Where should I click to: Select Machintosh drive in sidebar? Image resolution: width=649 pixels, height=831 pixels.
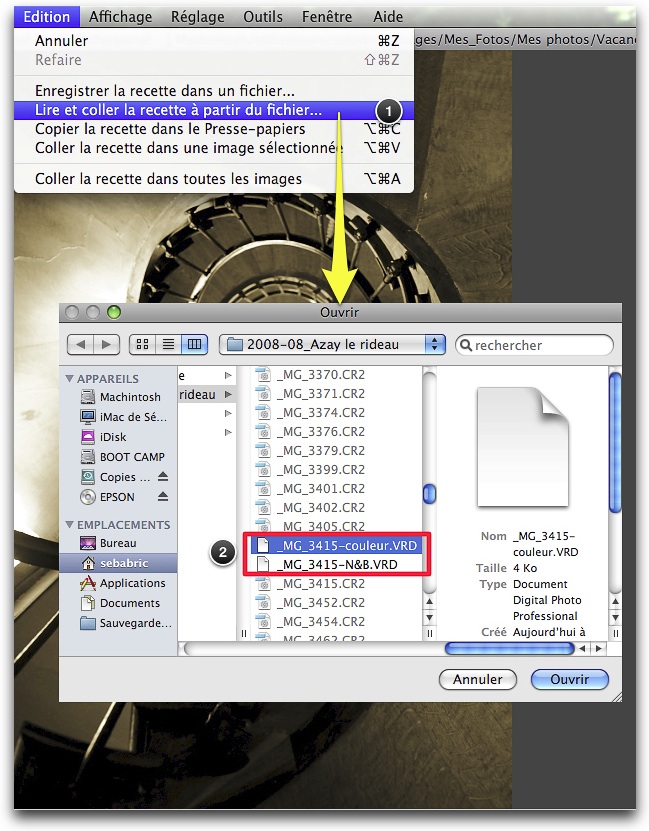119,397
